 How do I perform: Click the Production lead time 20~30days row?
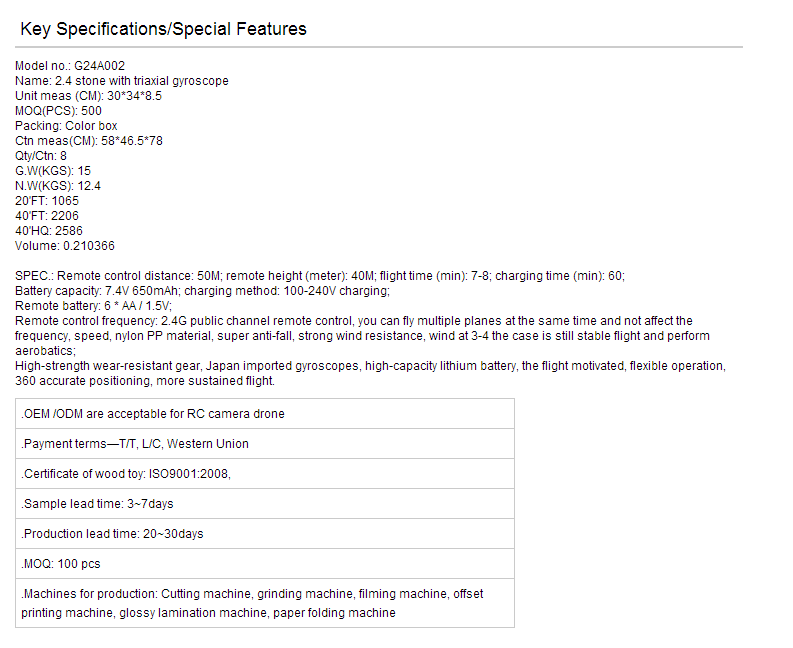click(x=265, y=534)
